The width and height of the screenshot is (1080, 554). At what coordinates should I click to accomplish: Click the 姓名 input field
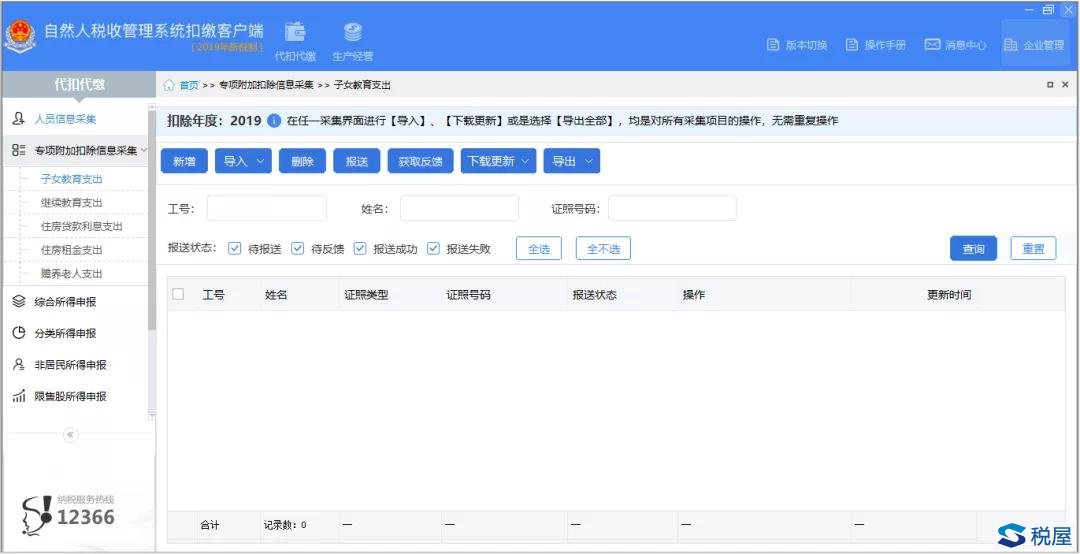pos(459,208)
